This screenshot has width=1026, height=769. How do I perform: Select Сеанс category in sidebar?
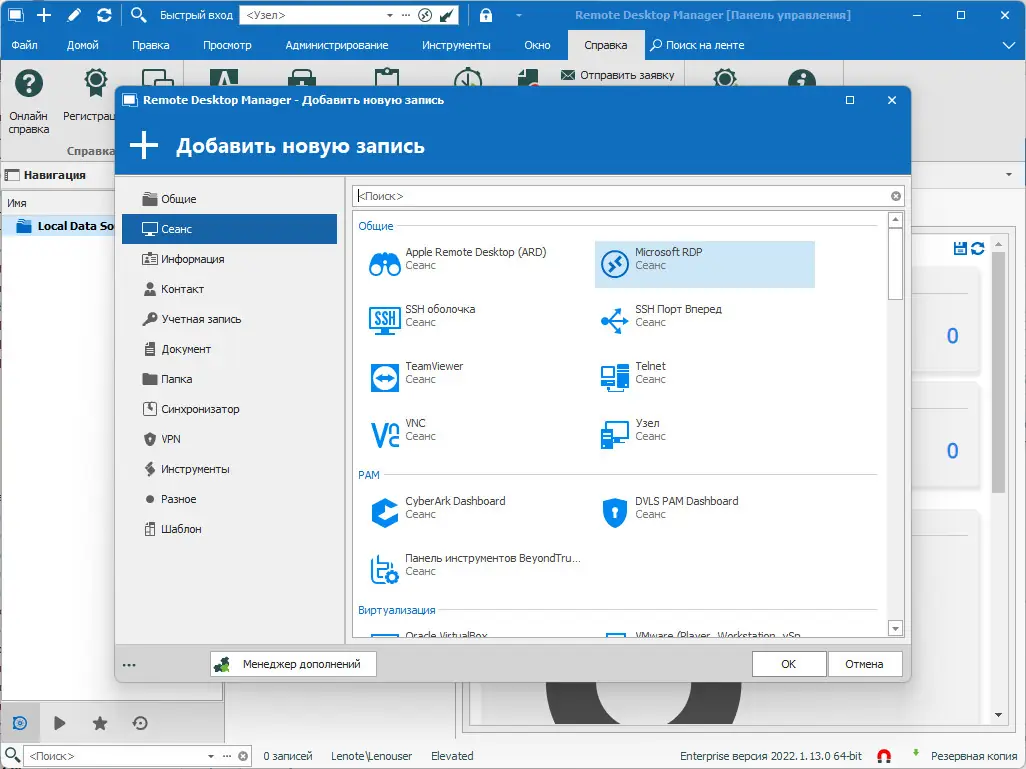[229, 229]
